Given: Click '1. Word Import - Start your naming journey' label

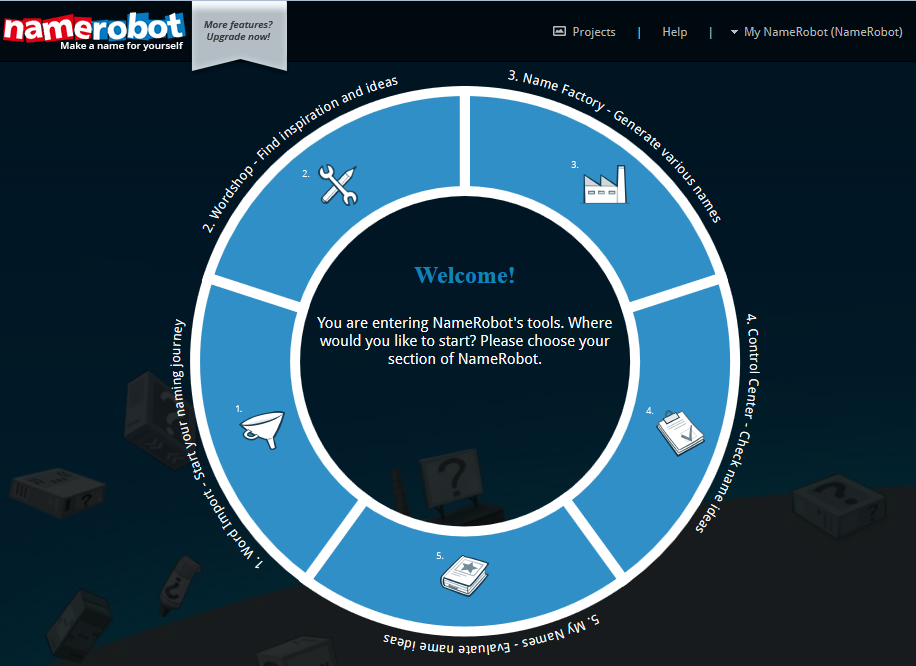Looking at the screenshot, I should pyautogui.click(x=218, y=444).
